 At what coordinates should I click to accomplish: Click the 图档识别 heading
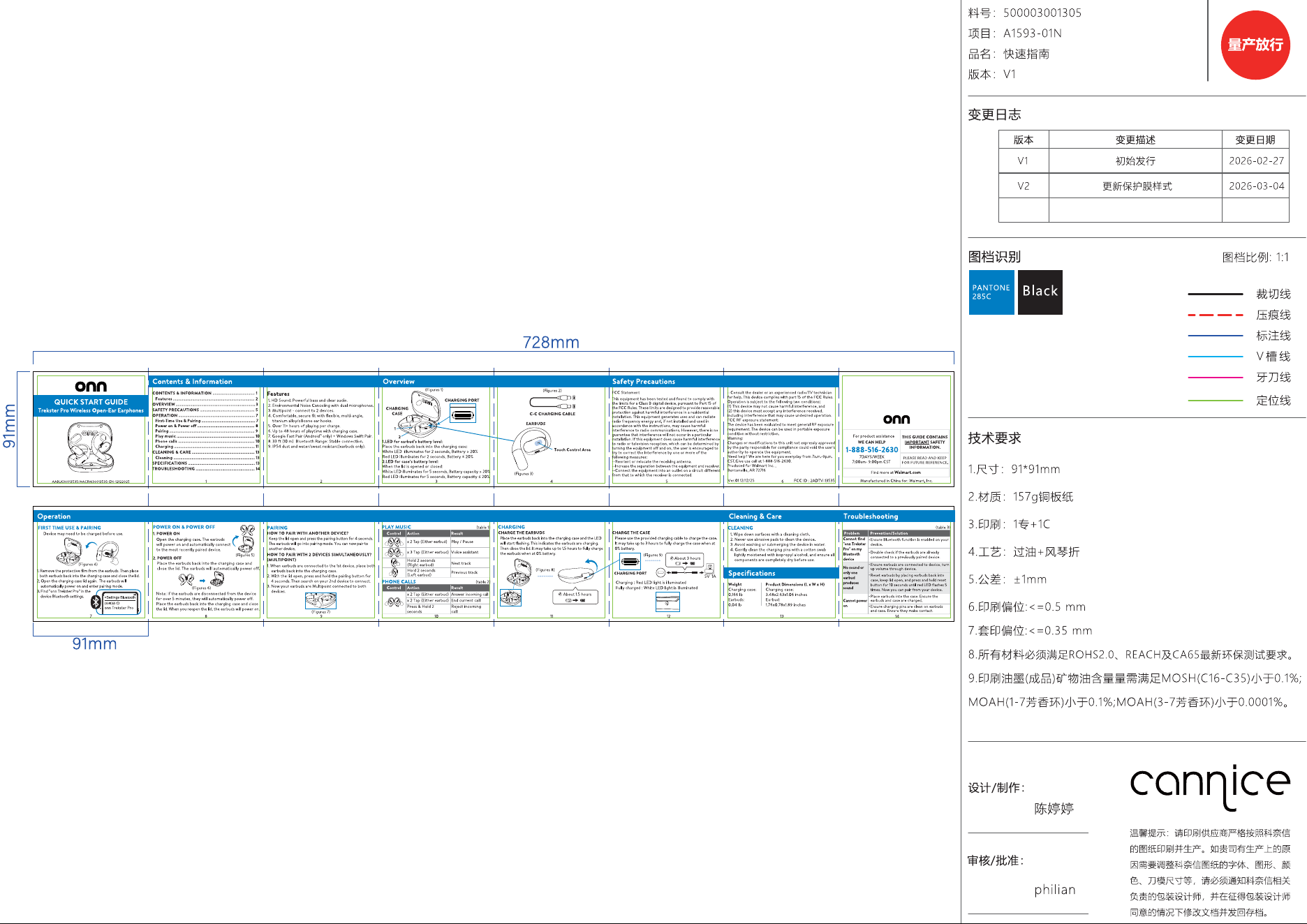point(994,257)
